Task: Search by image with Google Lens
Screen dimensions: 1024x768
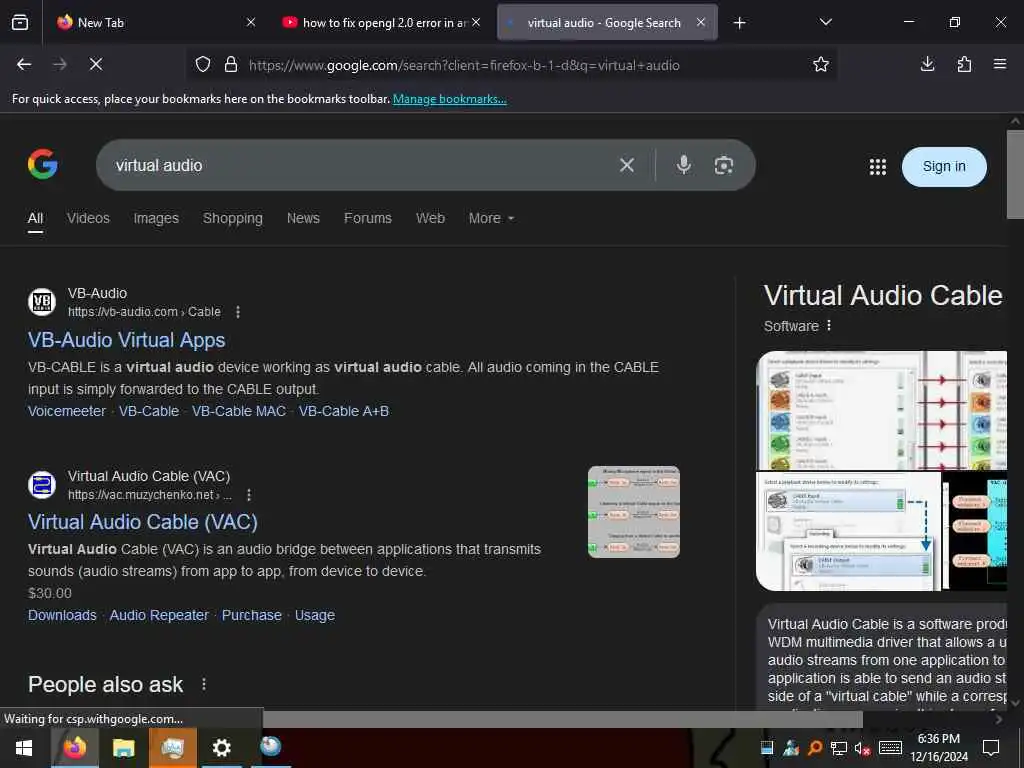Action: [x=724, y=165]
